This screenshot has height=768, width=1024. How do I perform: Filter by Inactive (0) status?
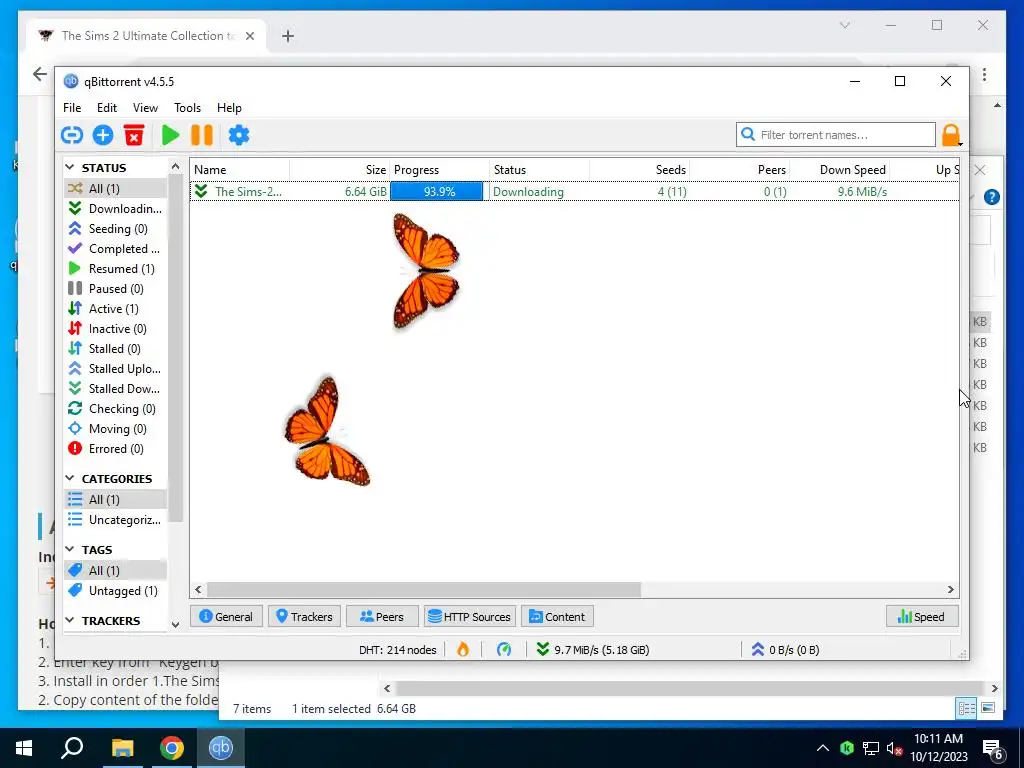[115, 328]
